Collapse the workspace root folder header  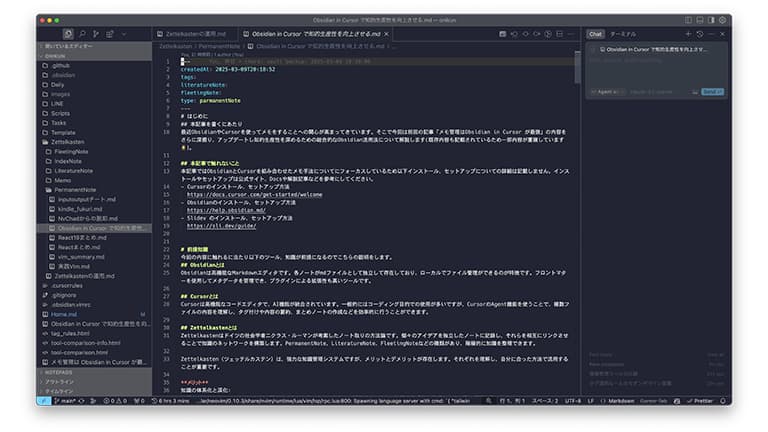(96, 56)
